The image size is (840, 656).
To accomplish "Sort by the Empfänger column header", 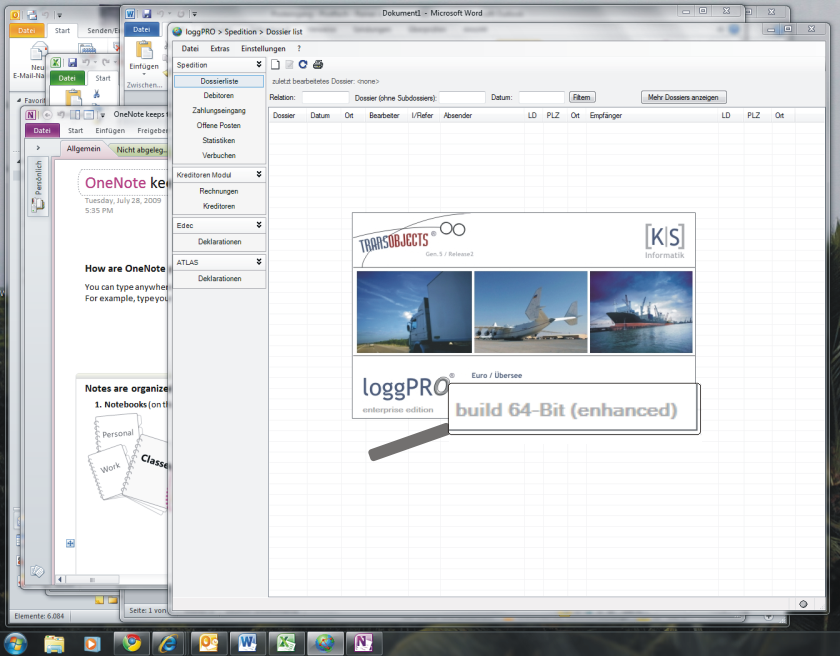I will point(652,116).
